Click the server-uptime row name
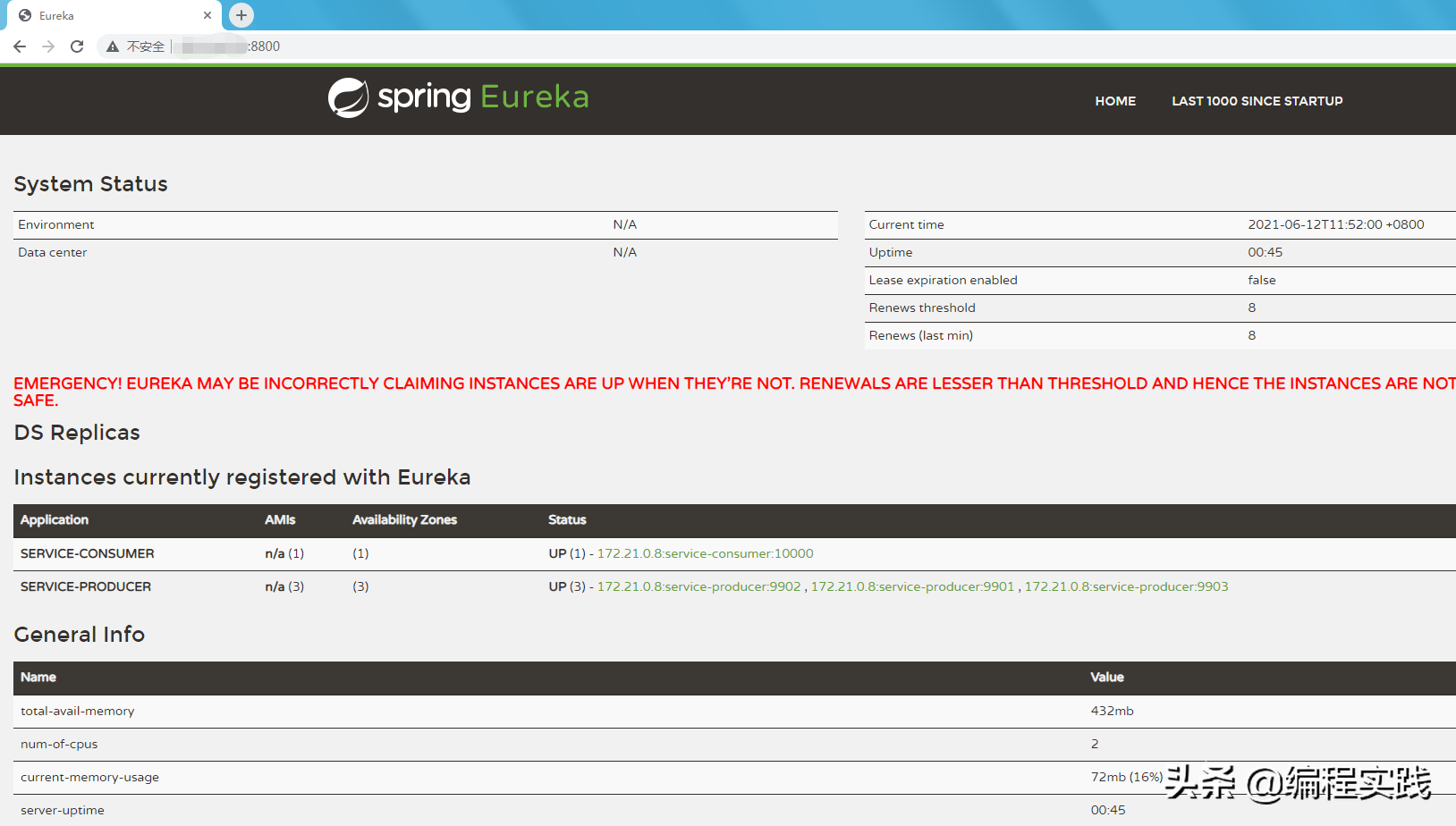 (63, 810)
